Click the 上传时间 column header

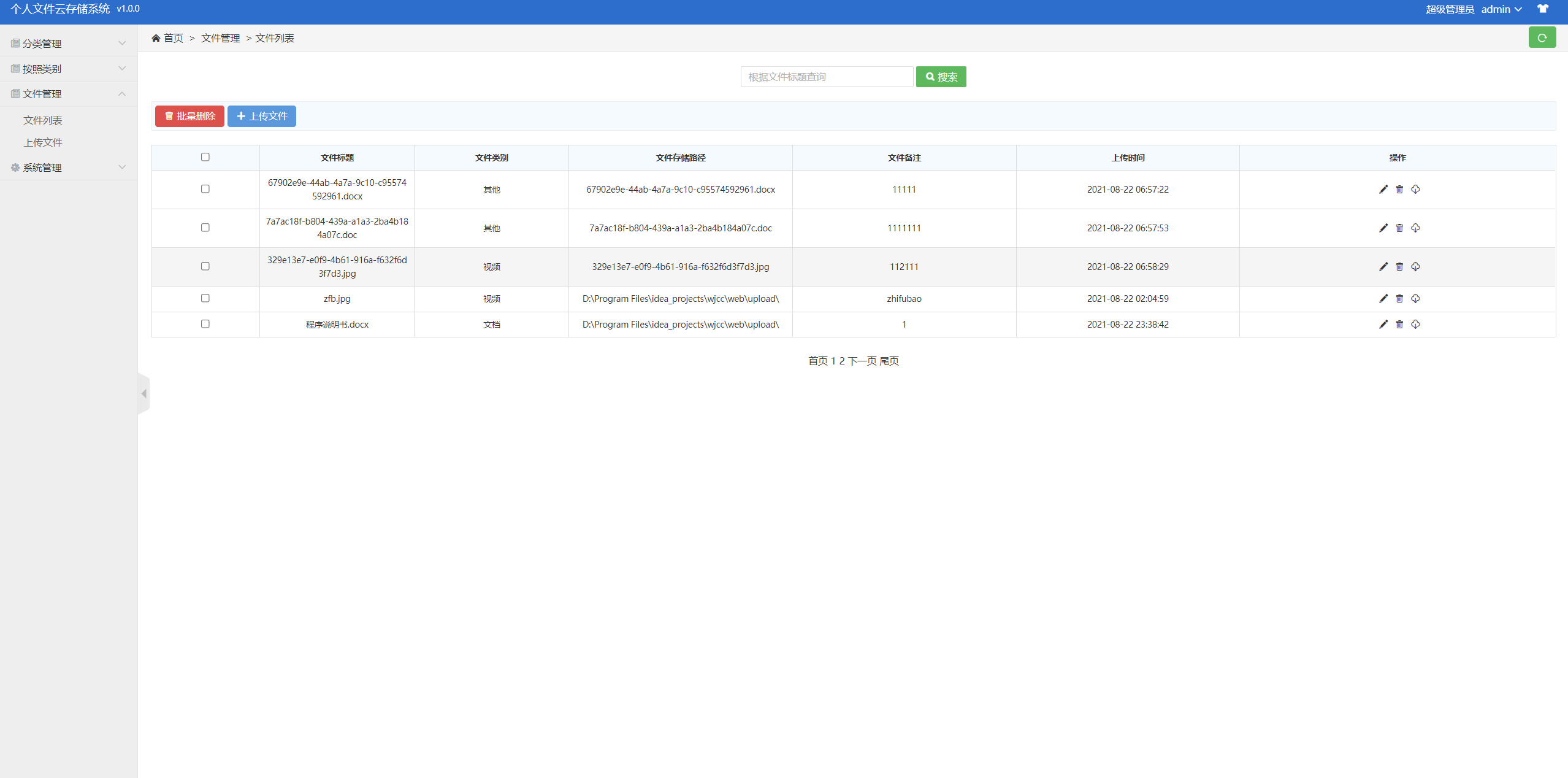tap(1128, 158)
